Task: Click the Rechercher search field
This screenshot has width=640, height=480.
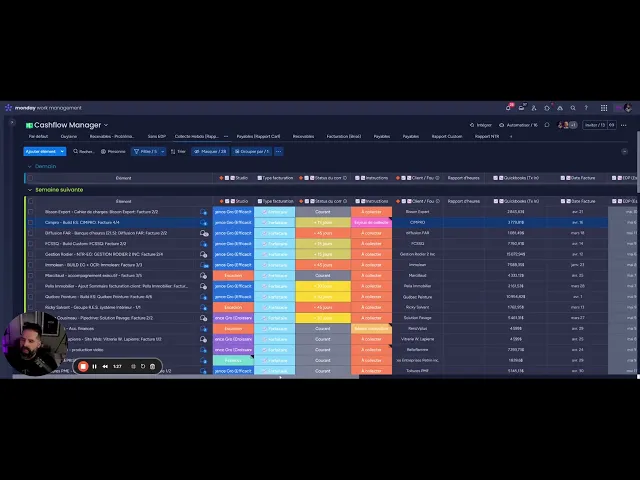Action: pyautogui.click(x=84, y=151)
